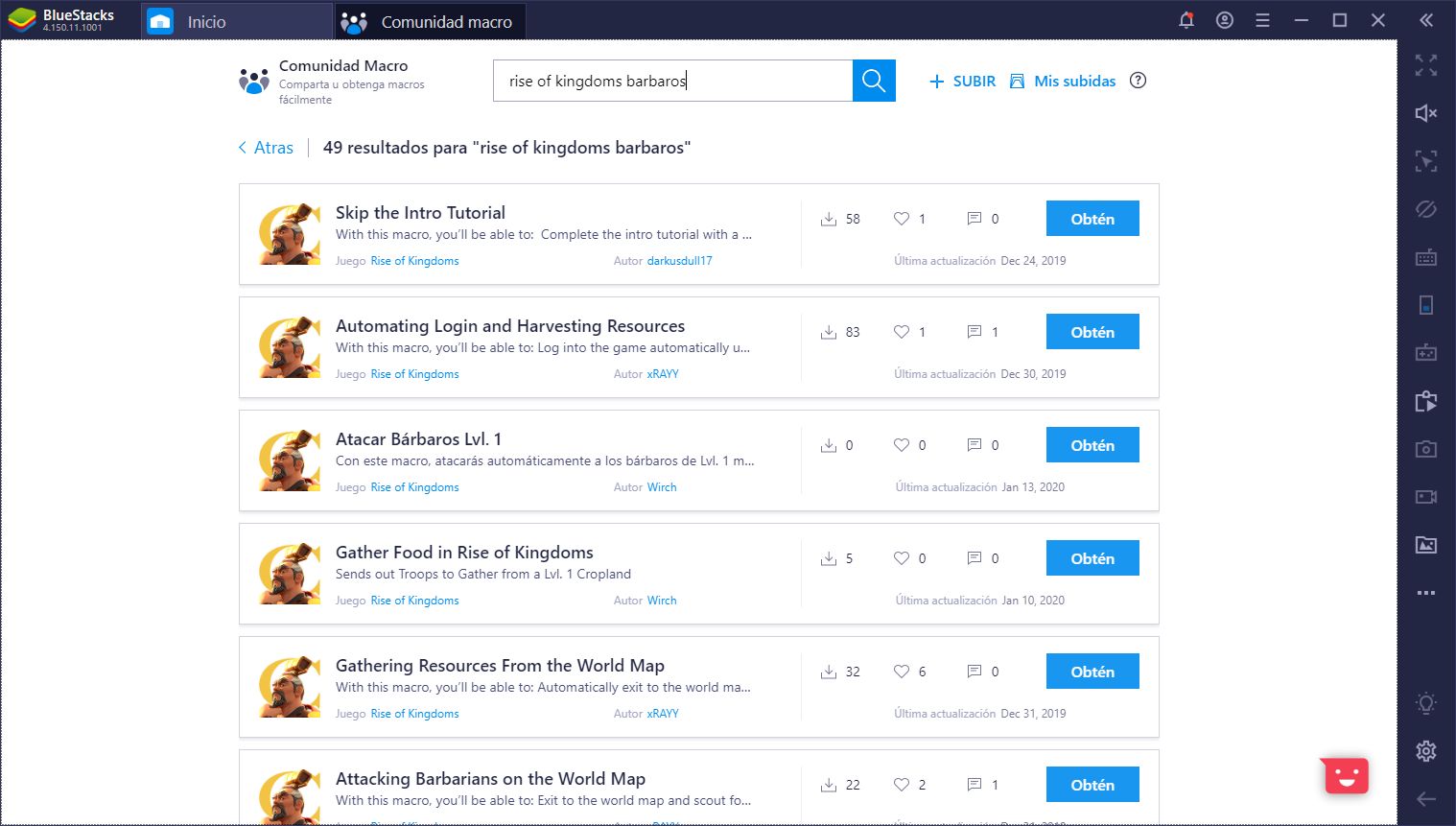The image size is (1456, 826).
Task: Open author xRAYY link on Automating Login macro
Action: click(663, 374)
